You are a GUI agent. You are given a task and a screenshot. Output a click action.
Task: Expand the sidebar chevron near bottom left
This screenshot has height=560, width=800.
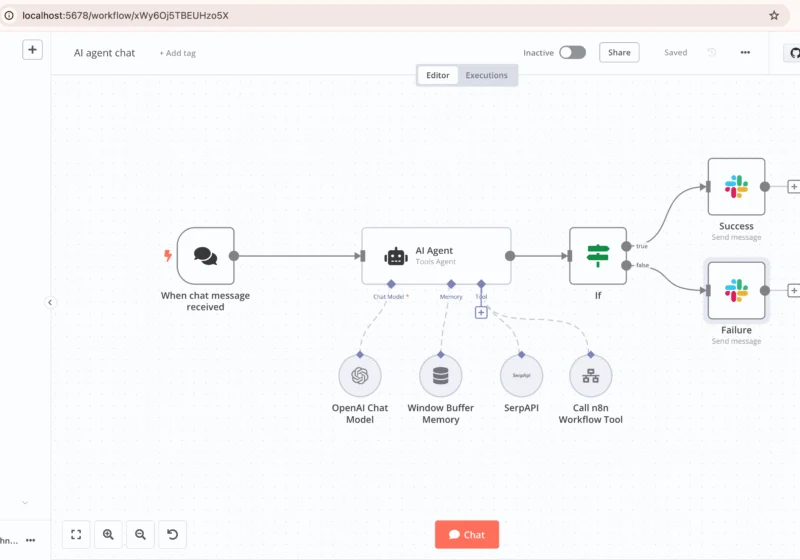tap(25, 502)
